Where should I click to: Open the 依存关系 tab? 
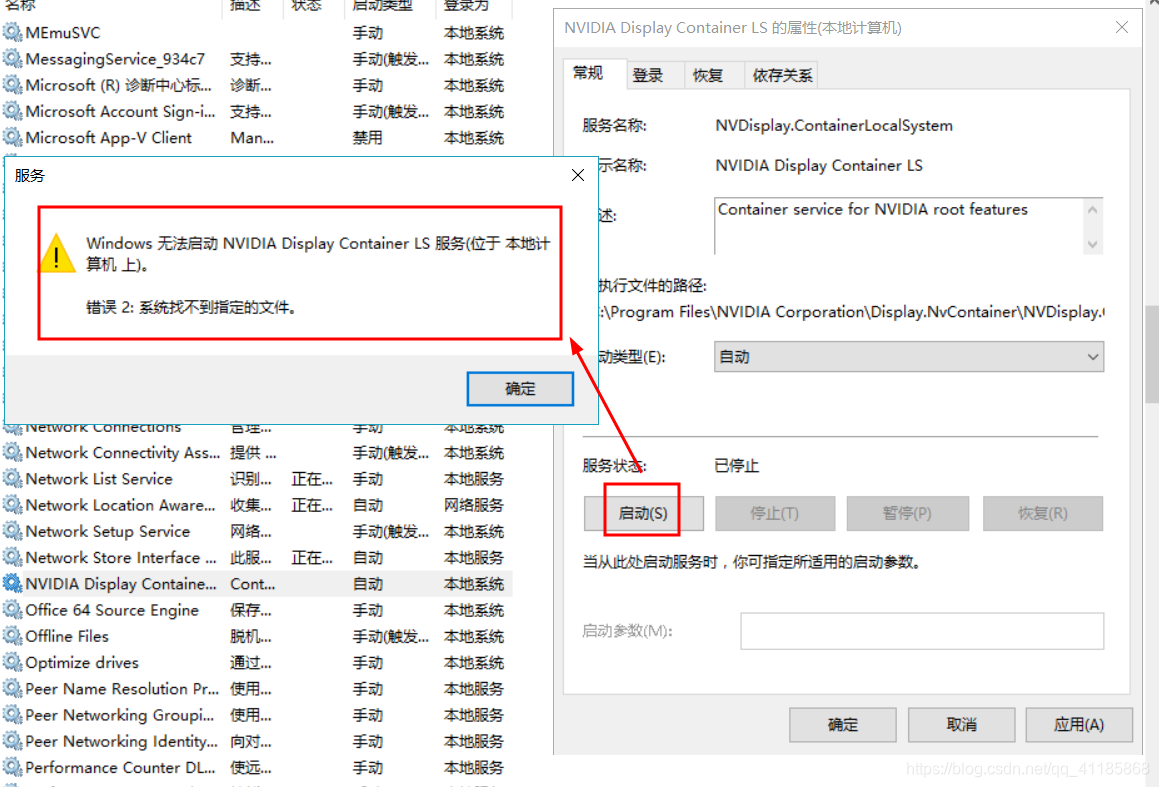coord(782,75)
